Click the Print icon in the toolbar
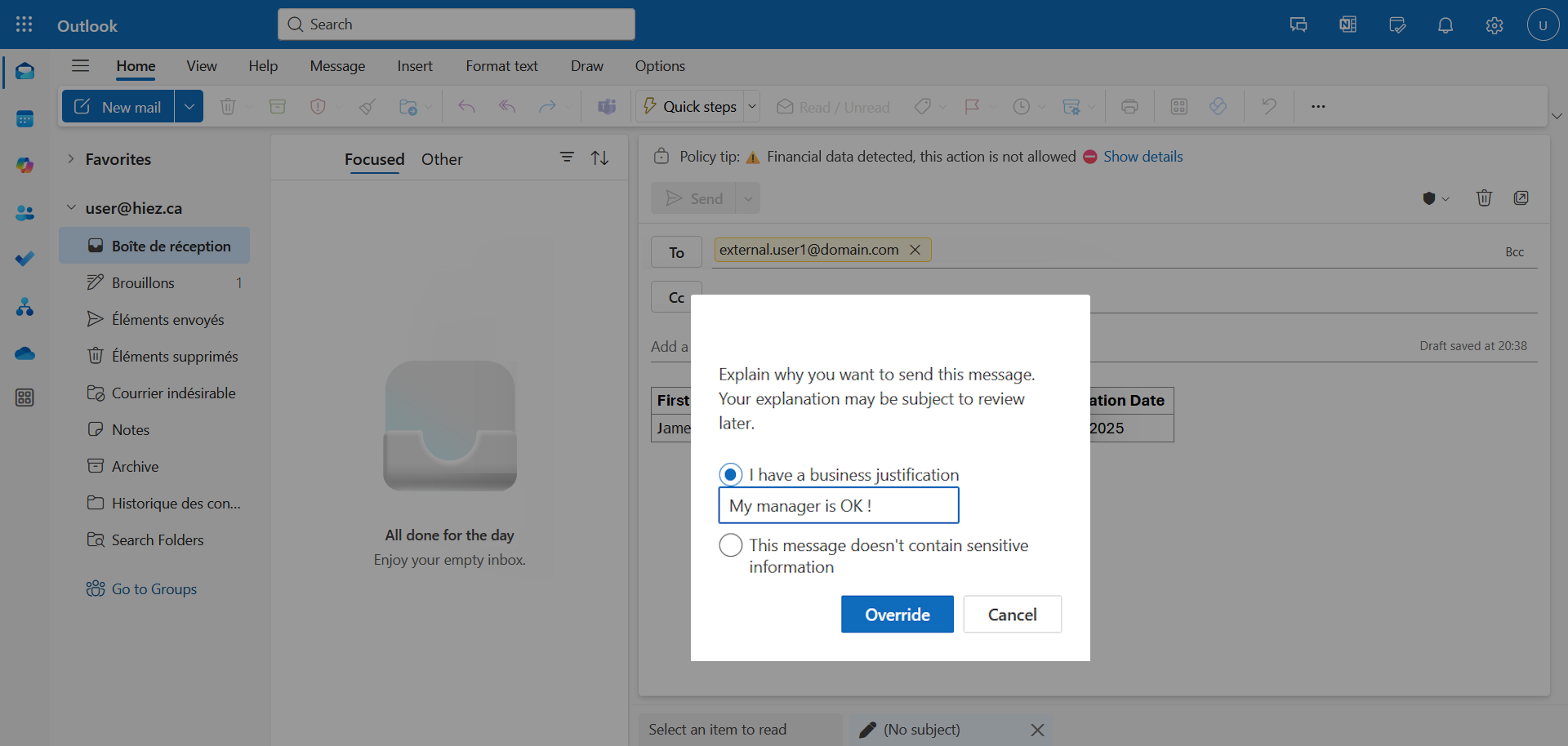The height and width of the screenshot is (746, 1568). tap(1129, 107)
